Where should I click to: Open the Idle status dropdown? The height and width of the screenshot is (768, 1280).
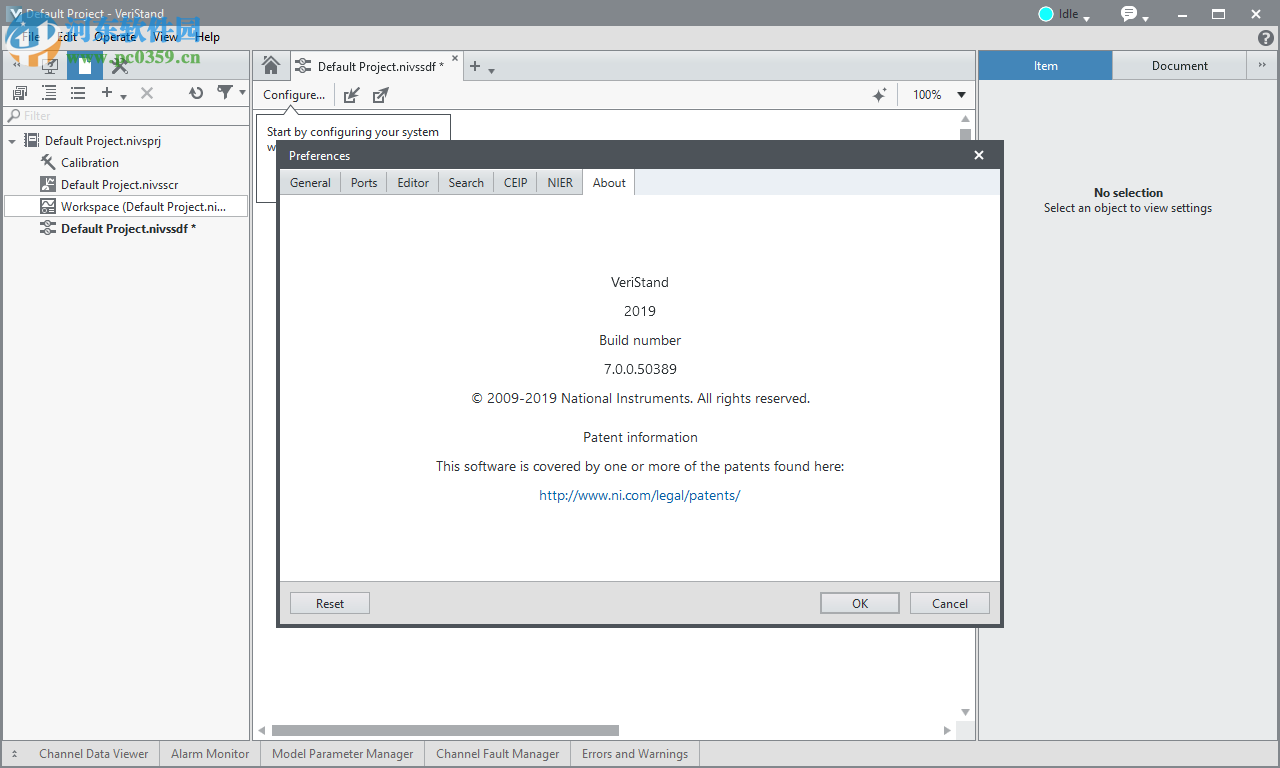pos(1064,14)
